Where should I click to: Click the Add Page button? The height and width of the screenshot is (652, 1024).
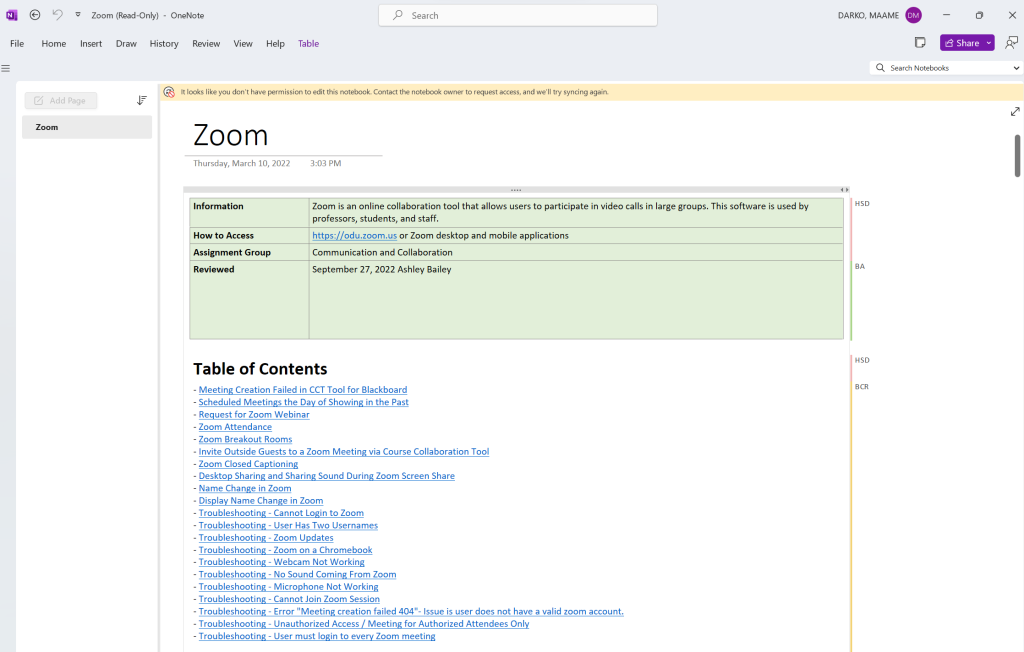tap(61, 101)
